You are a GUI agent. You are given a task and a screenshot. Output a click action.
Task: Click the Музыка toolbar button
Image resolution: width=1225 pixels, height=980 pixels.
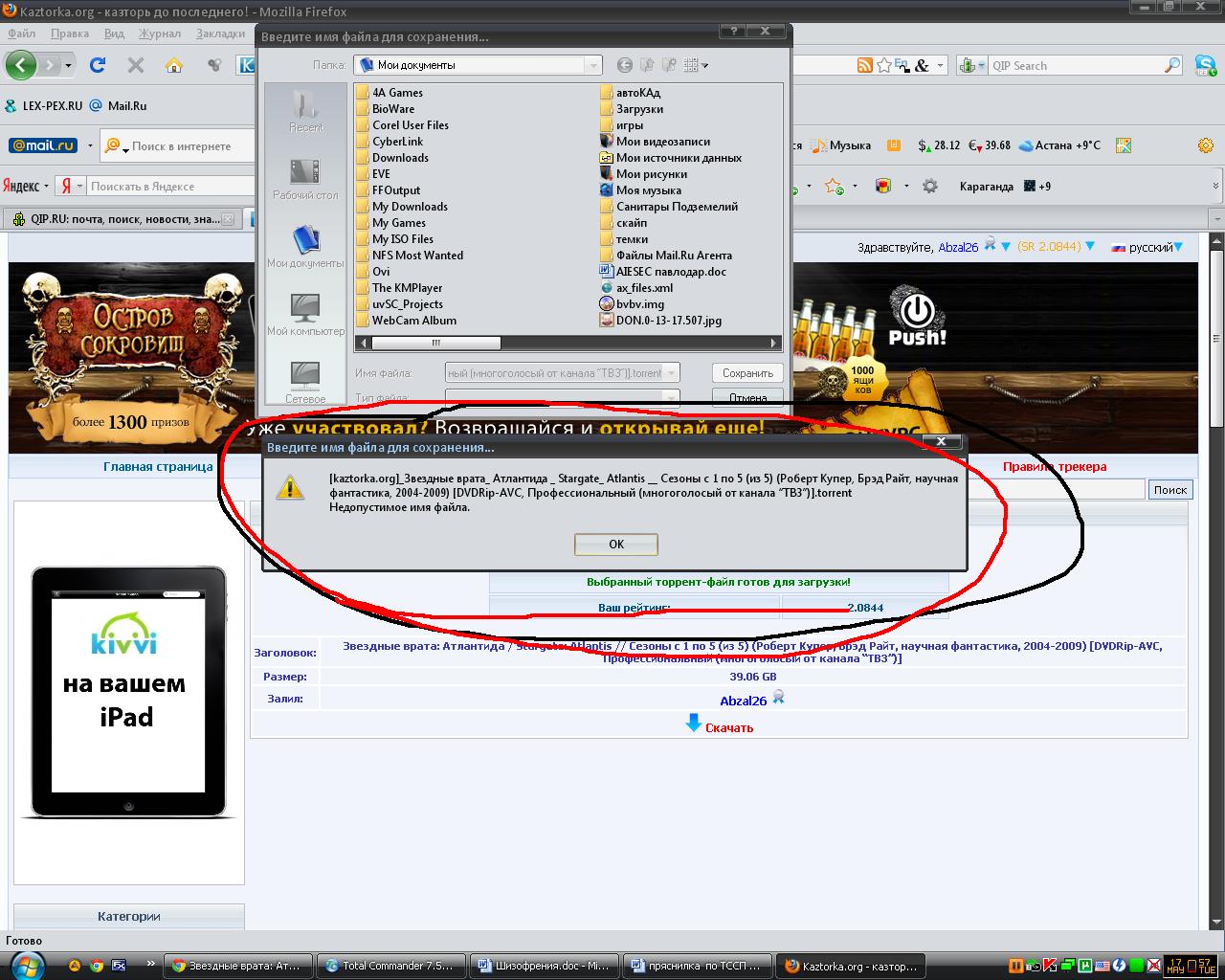click(842, 145)
